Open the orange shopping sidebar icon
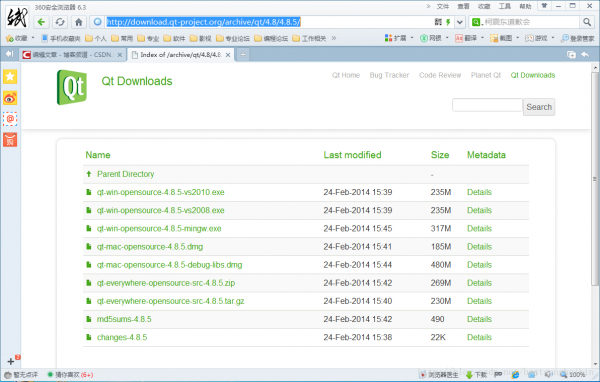This screenshot has height=382, width=600. click(10, 140)
